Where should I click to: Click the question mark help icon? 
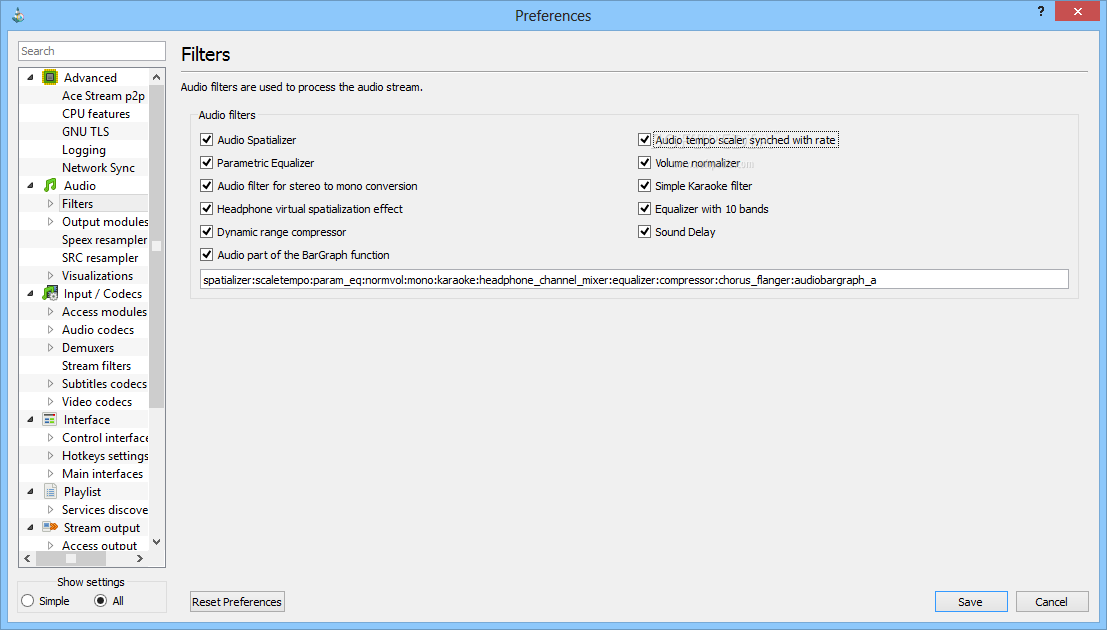point(1041,11)
